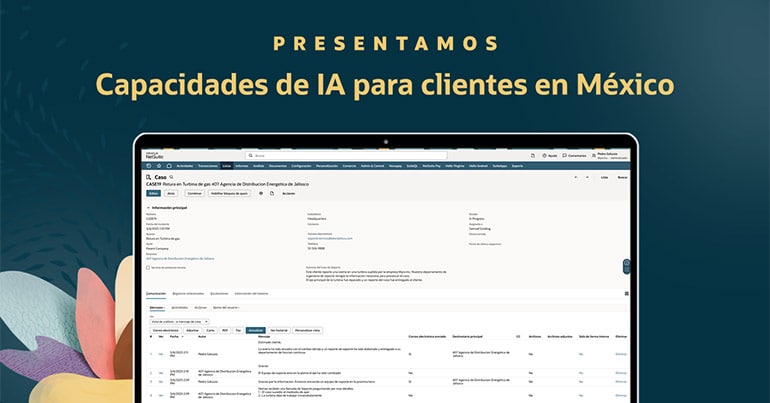Click Eliminar link on first message row
This screenshot has width=770, height=403.
(621, 354)
